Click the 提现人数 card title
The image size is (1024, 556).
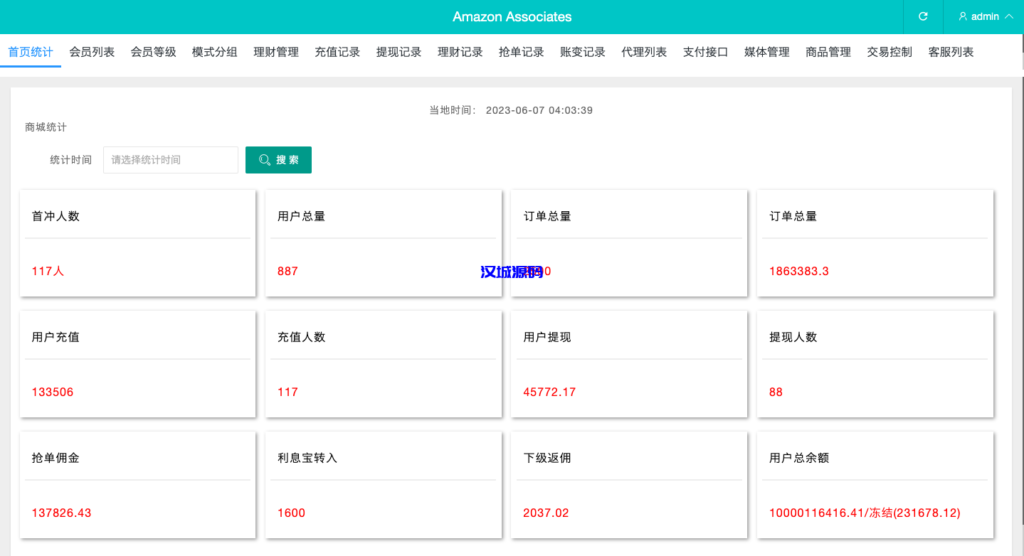coord(793,337)
